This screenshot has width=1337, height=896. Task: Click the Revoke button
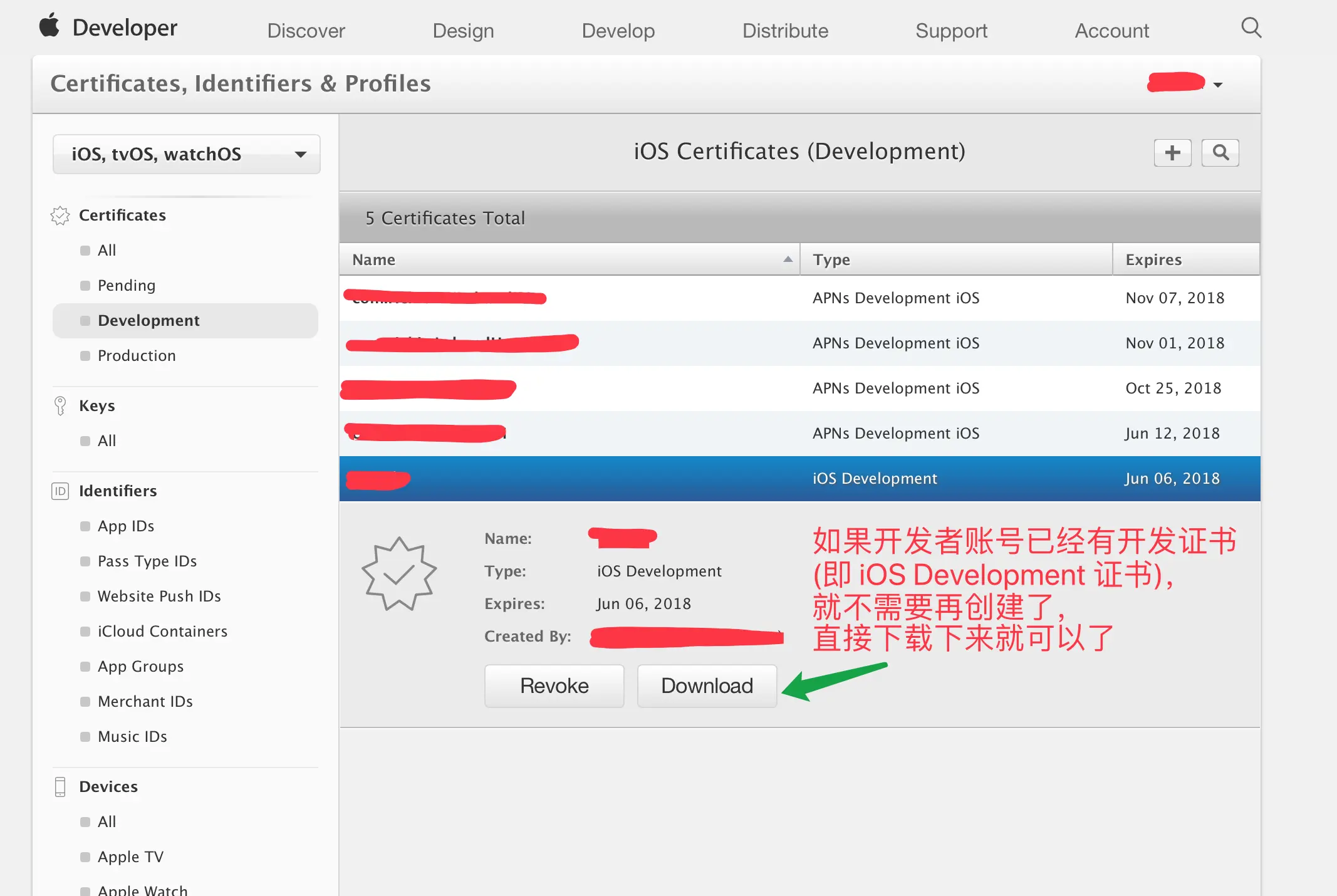554,686
